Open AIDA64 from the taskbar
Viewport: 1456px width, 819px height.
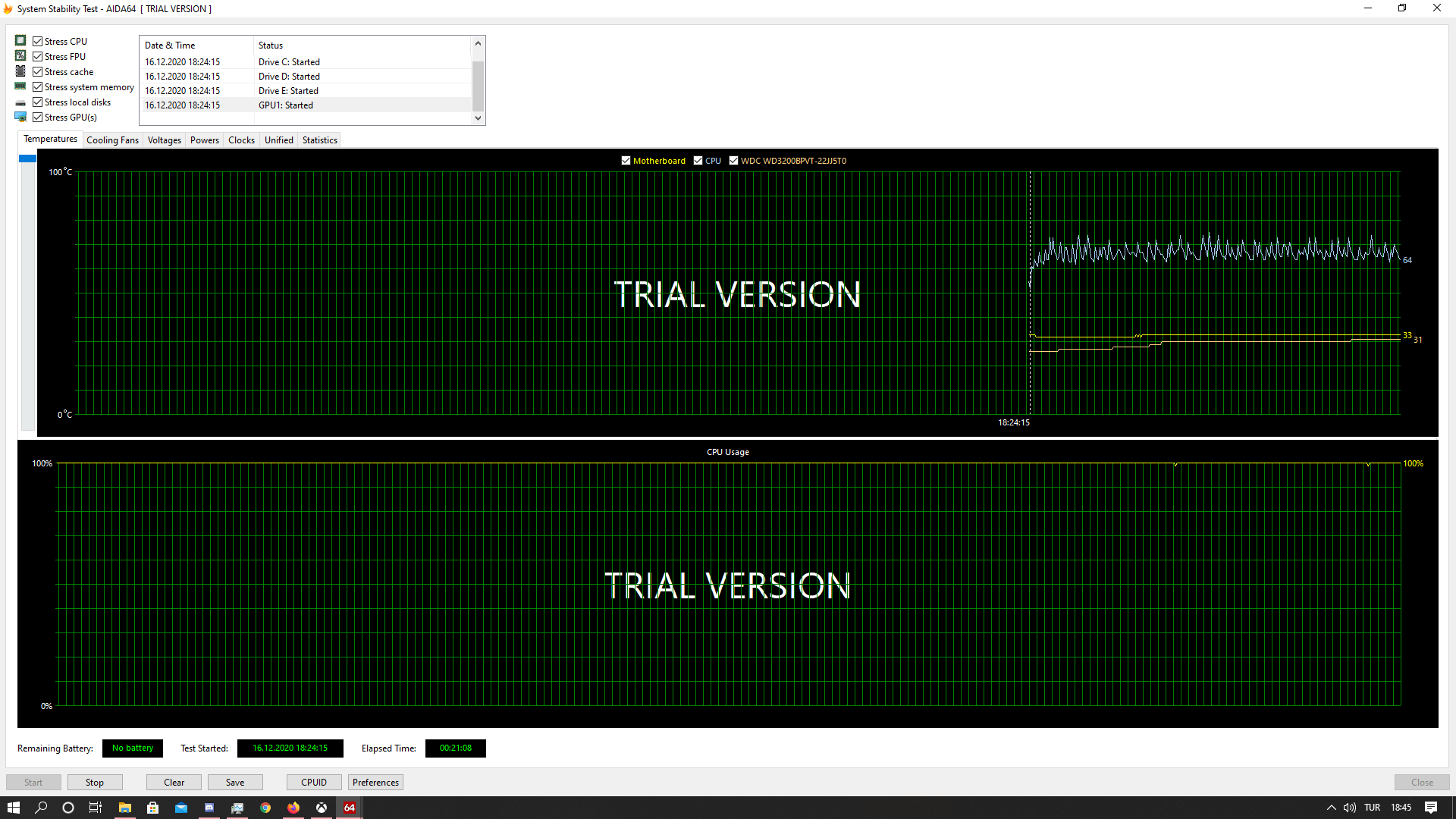point(350,808)
